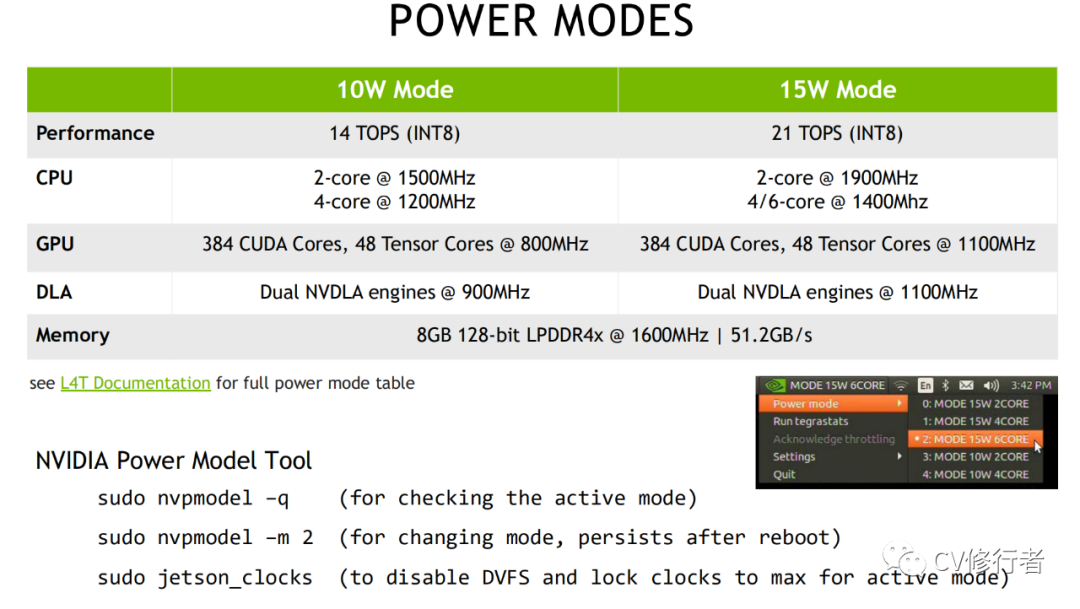The width and height of the screenshot is (1080, 609).
Task: Click the GPU row label
Action: tap(54, 244)
